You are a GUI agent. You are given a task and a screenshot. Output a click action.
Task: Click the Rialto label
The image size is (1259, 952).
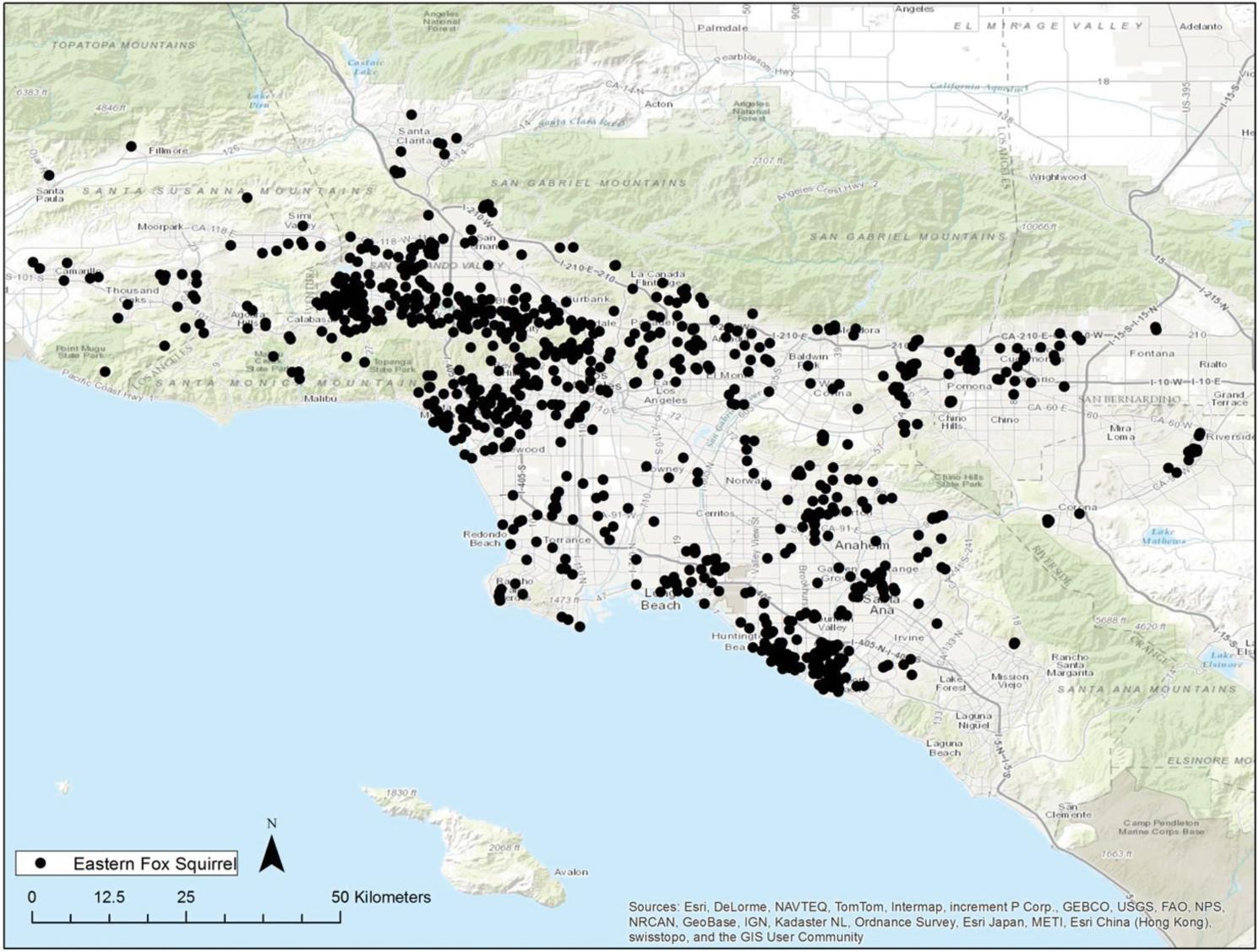tap(1213, 364)
